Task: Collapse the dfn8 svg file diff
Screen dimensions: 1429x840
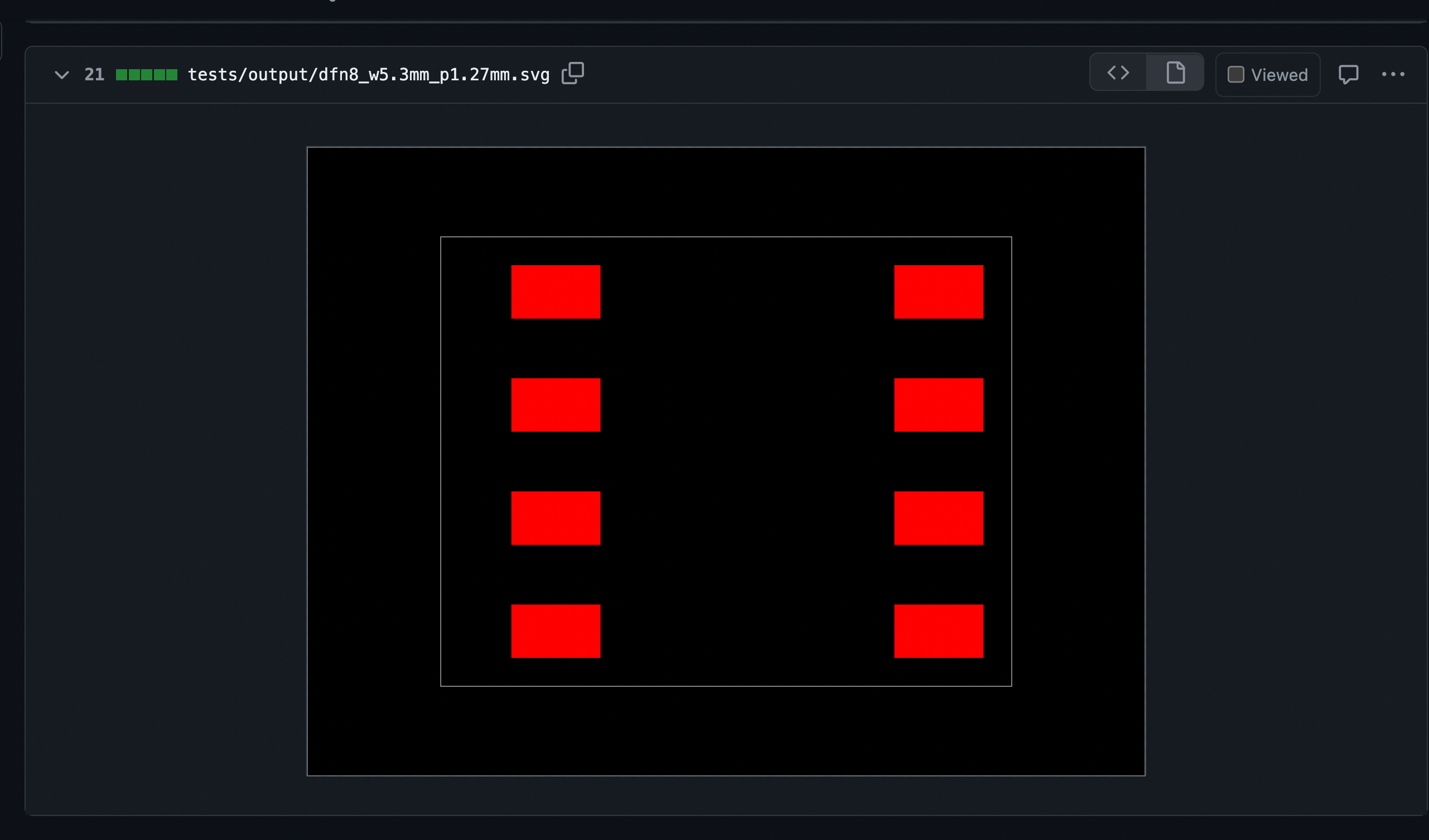Action: (62, 75)
